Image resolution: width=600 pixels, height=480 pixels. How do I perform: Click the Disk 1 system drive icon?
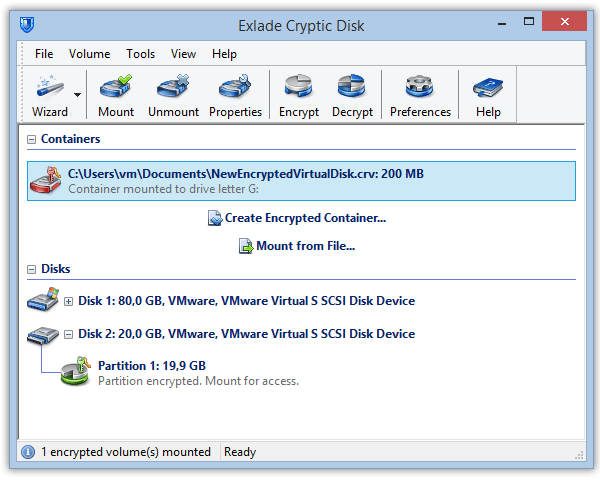point(43,299)
